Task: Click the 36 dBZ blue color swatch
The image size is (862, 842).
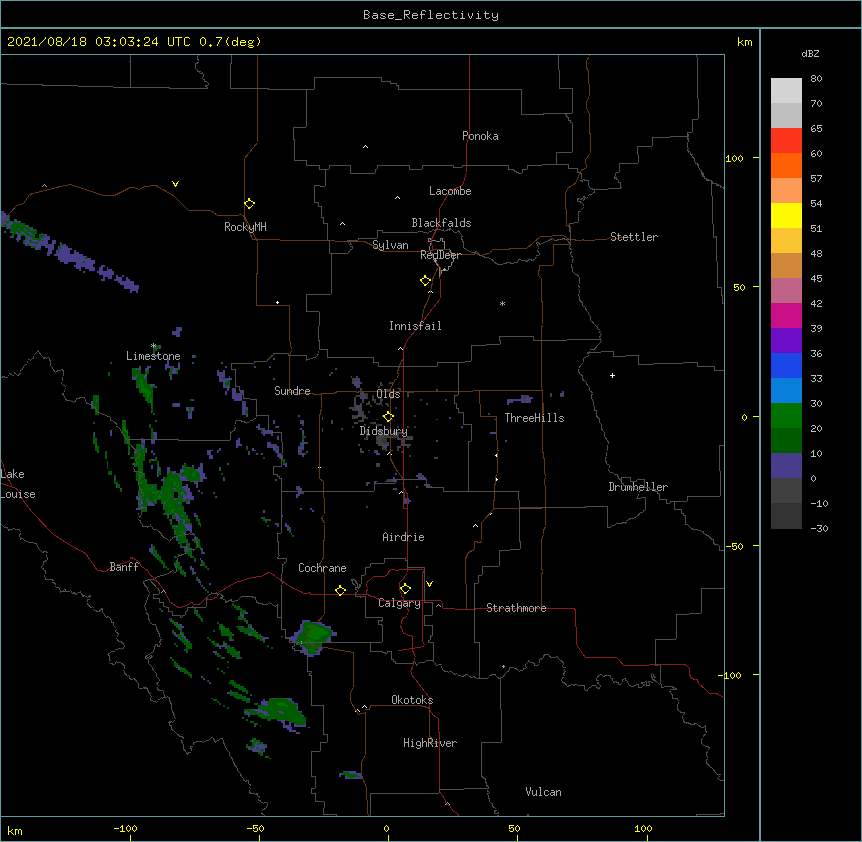Action: (x=786, y=365)
